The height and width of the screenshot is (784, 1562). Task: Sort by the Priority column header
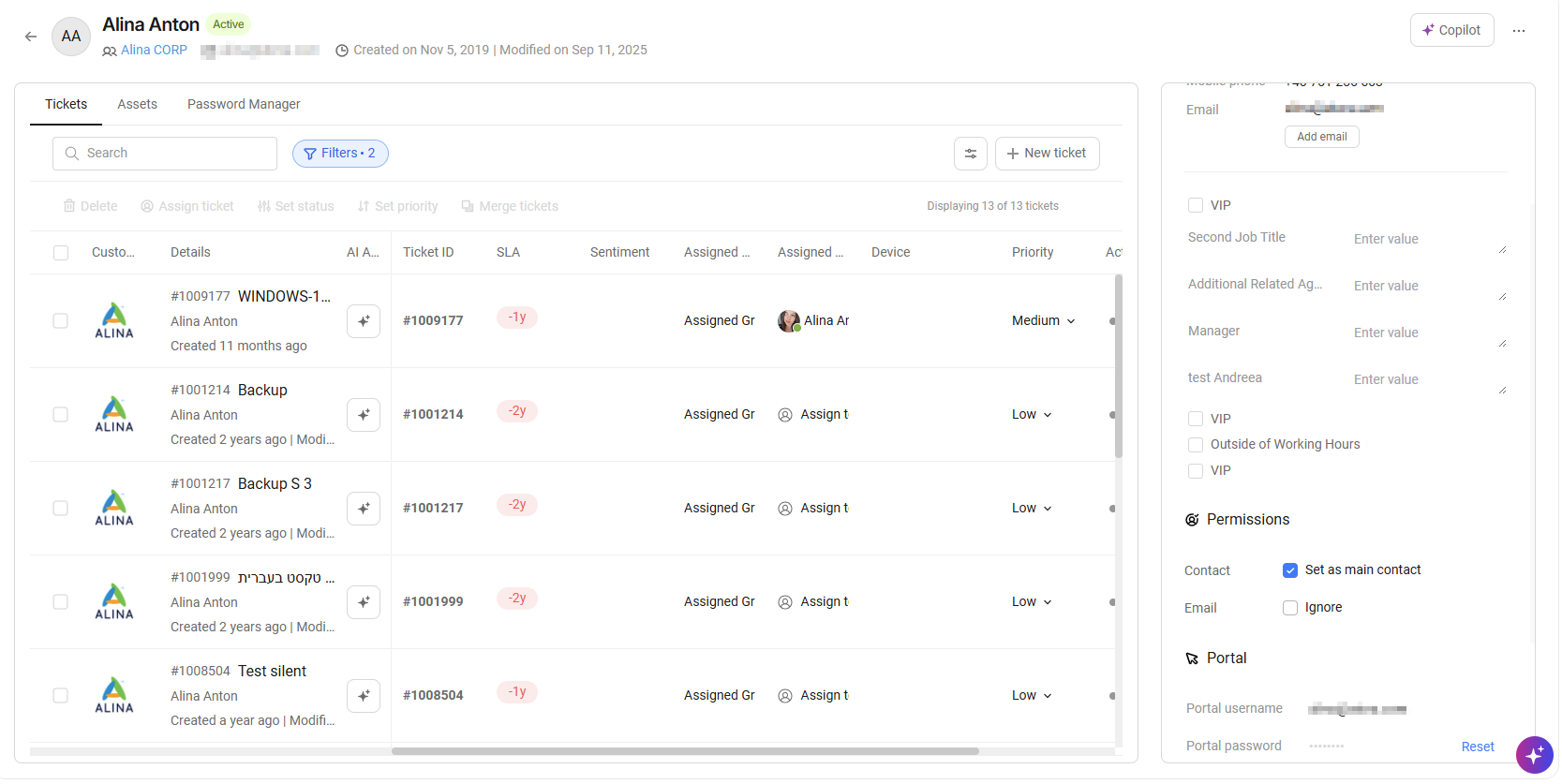click(x=1033, y=252)
